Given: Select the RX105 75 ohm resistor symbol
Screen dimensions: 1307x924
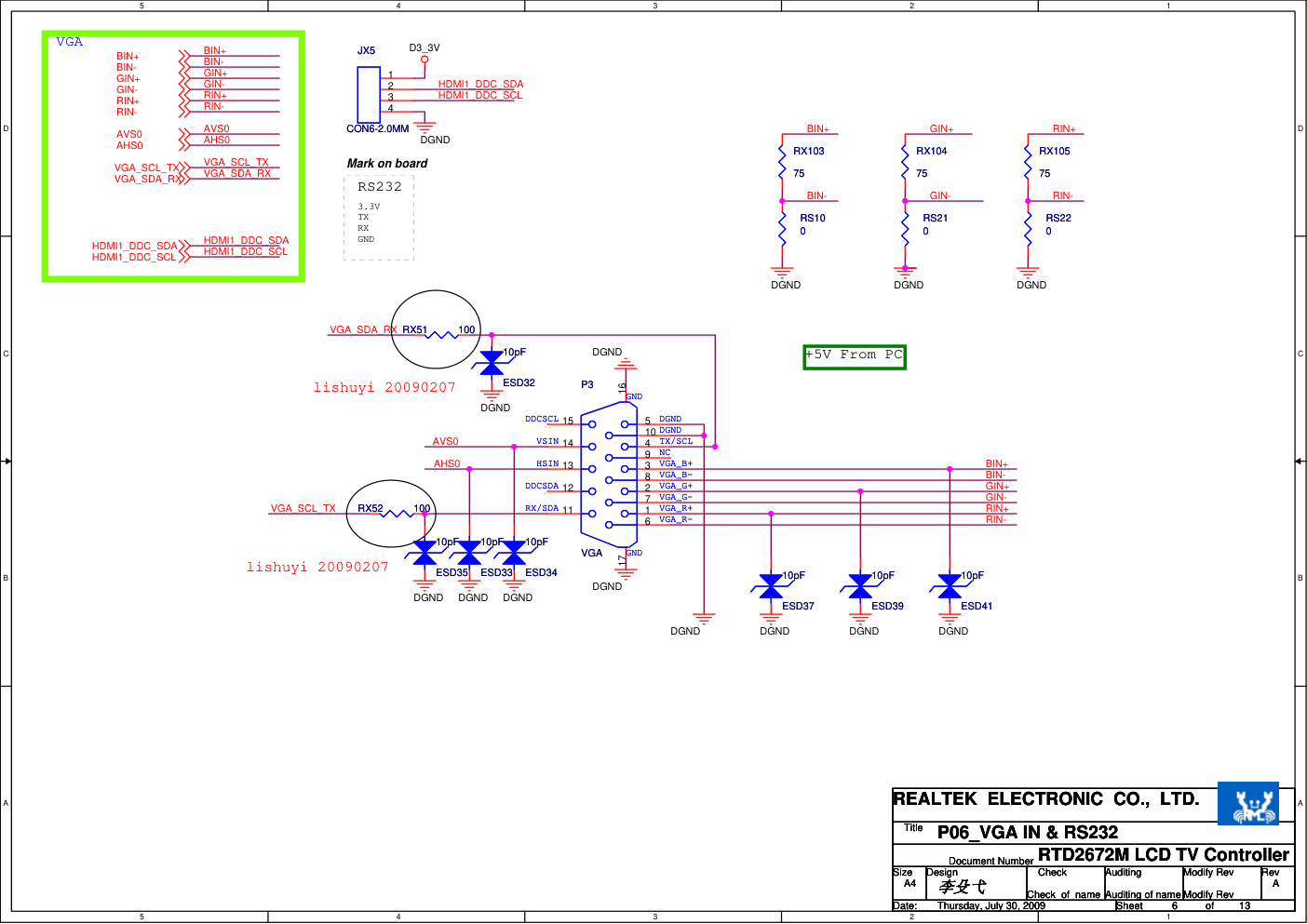Looking at the screenshot, I should [1028, 160].
